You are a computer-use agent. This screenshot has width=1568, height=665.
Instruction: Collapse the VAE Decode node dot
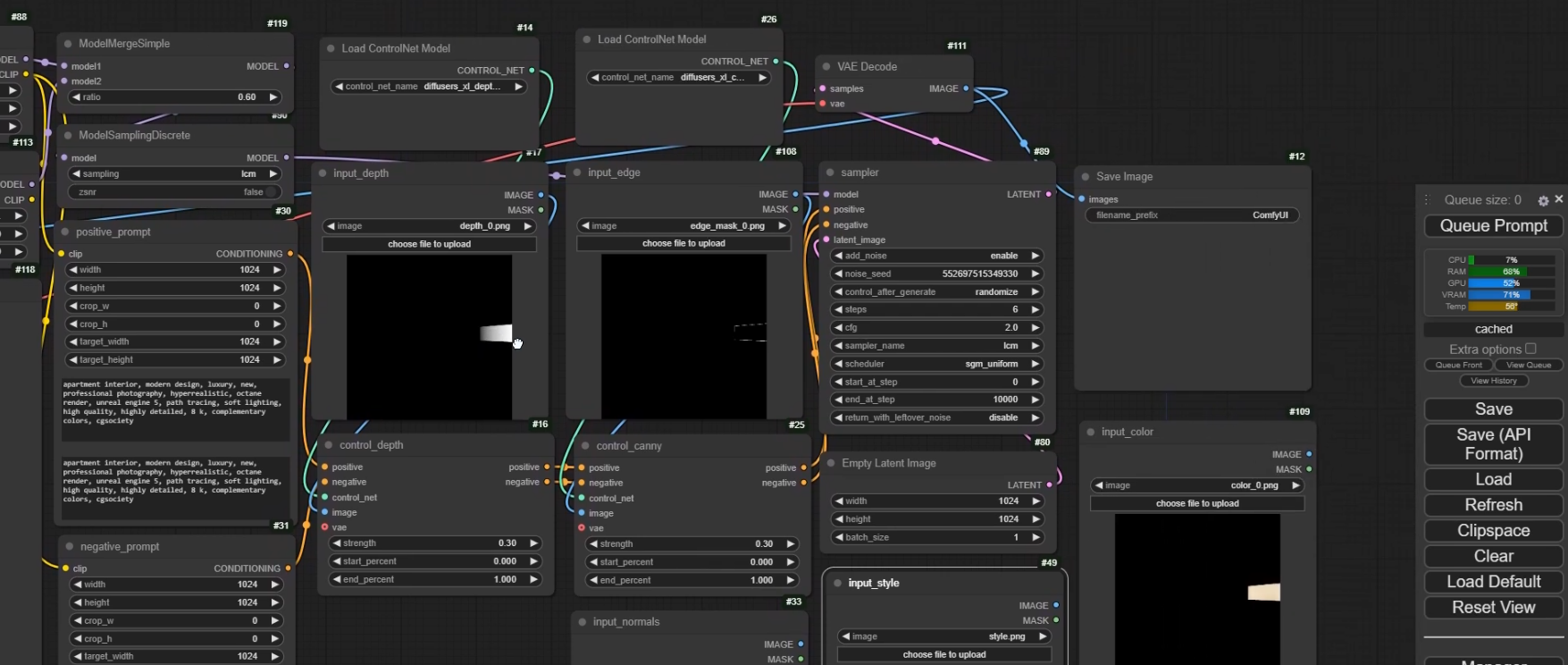pos(826,66)
